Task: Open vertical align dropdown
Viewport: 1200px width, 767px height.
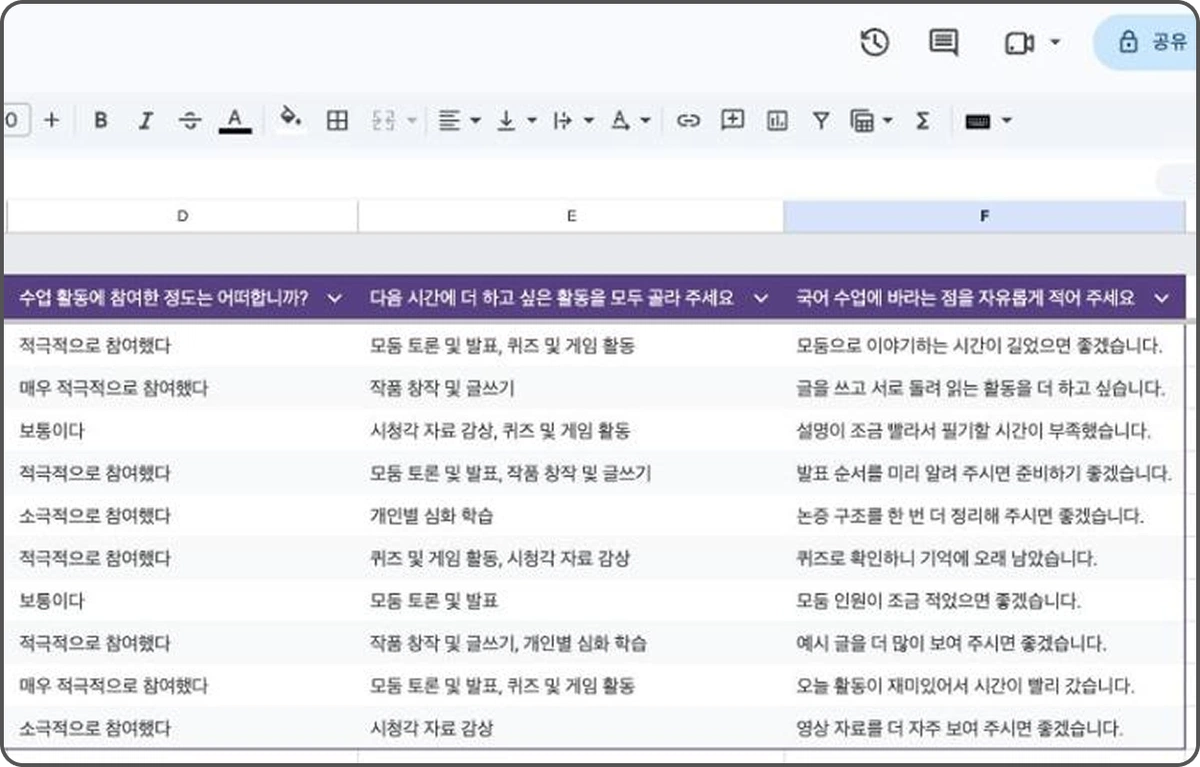Action: pyautogui.click(x=518, y=120)
